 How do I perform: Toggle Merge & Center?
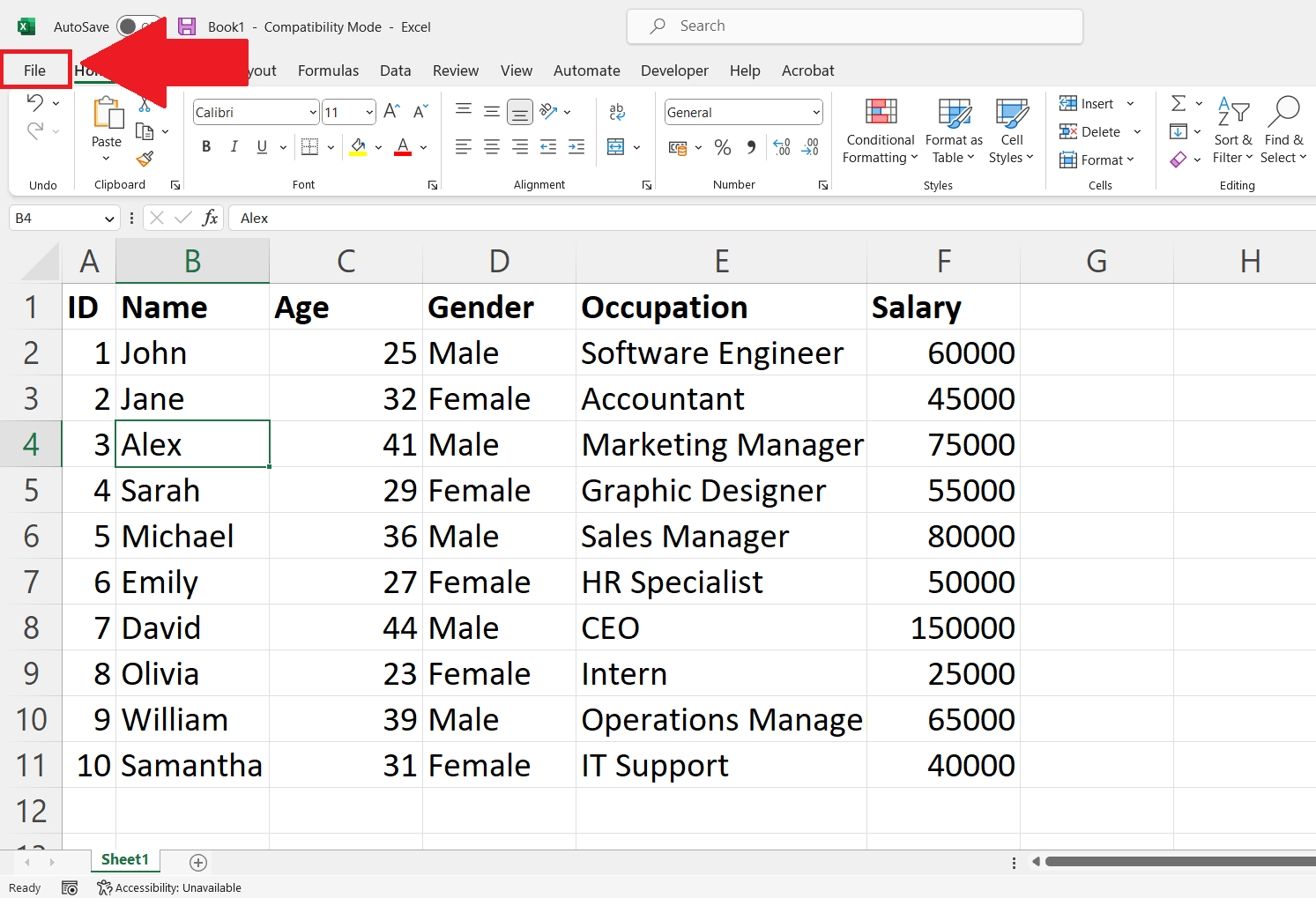tap(617, 147)
